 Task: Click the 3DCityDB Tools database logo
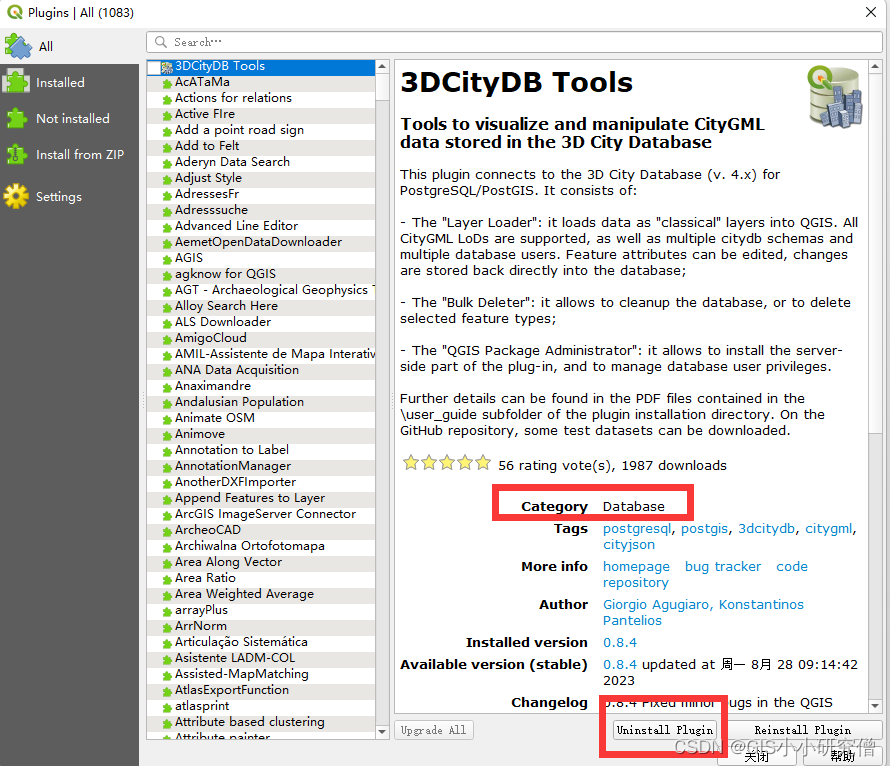[x=835, y=96]
